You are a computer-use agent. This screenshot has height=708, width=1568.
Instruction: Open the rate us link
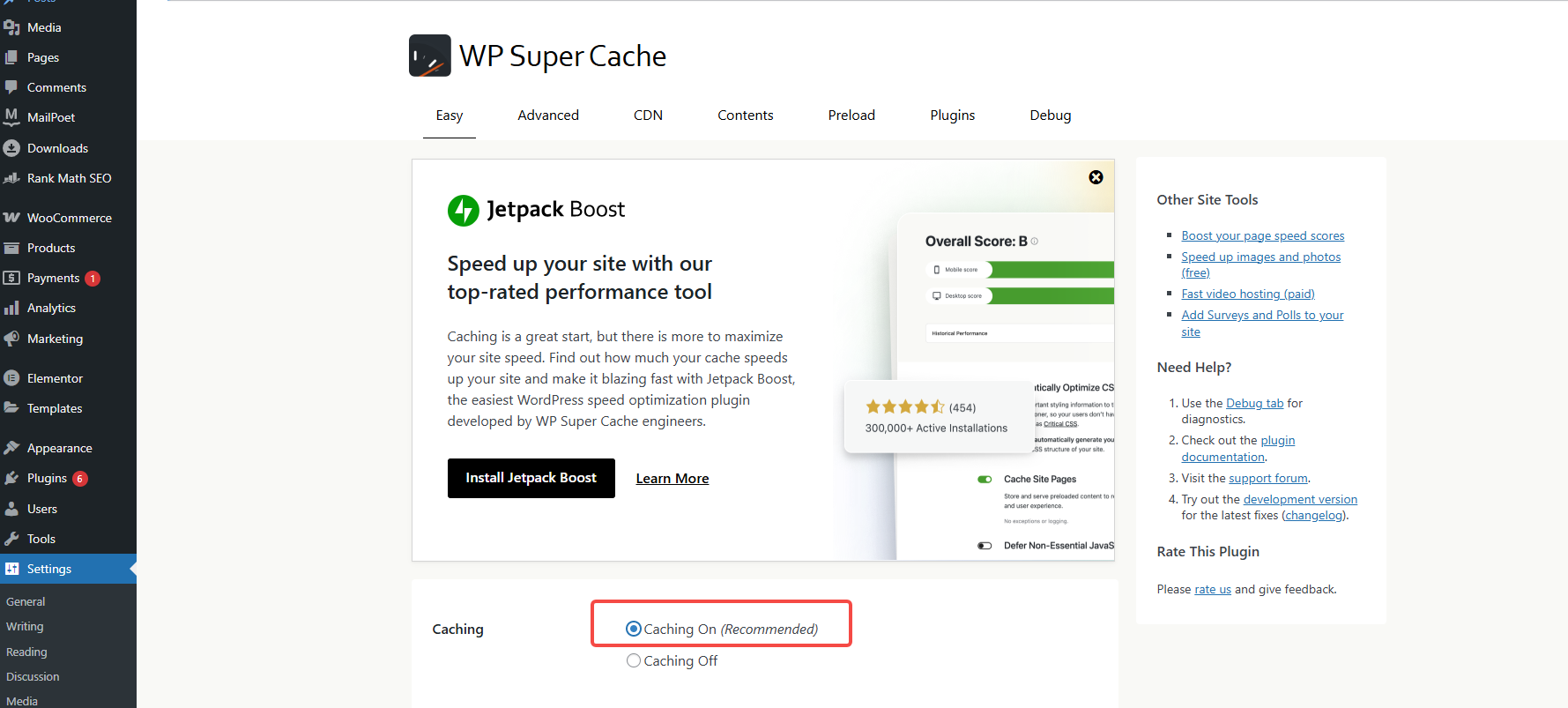click(1212, 589)
